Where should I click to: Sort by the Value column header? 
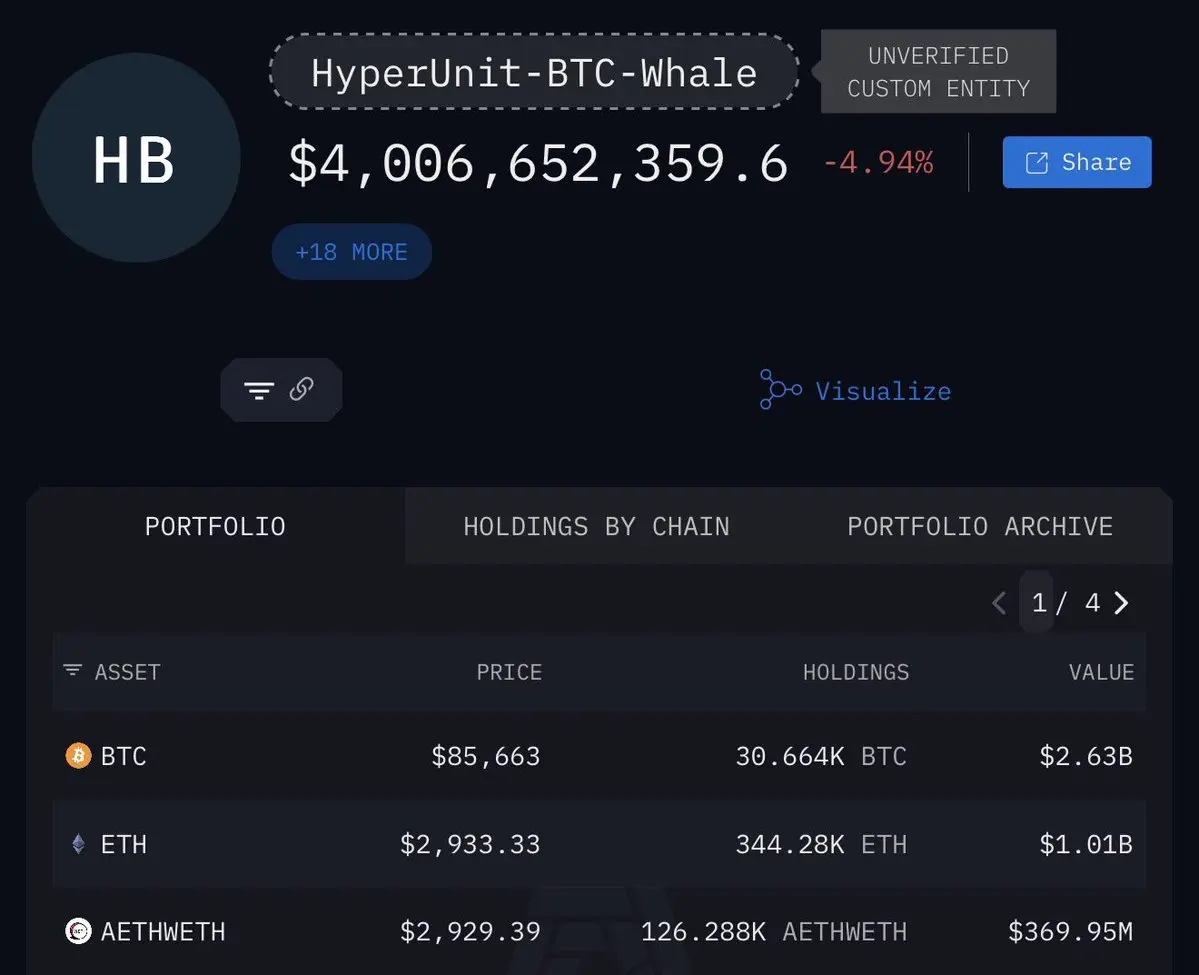(x=1101, y=672)
